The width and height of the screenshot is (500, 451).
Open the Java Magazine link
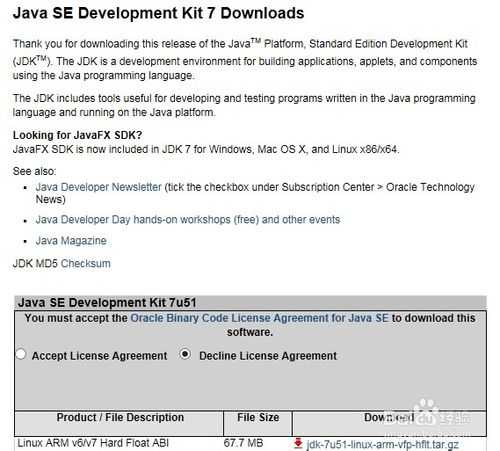(x=71, y=241)
